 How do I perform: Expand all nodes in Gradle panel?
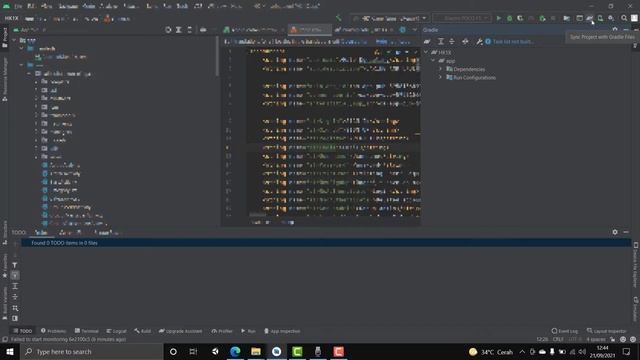pos(441,41)
